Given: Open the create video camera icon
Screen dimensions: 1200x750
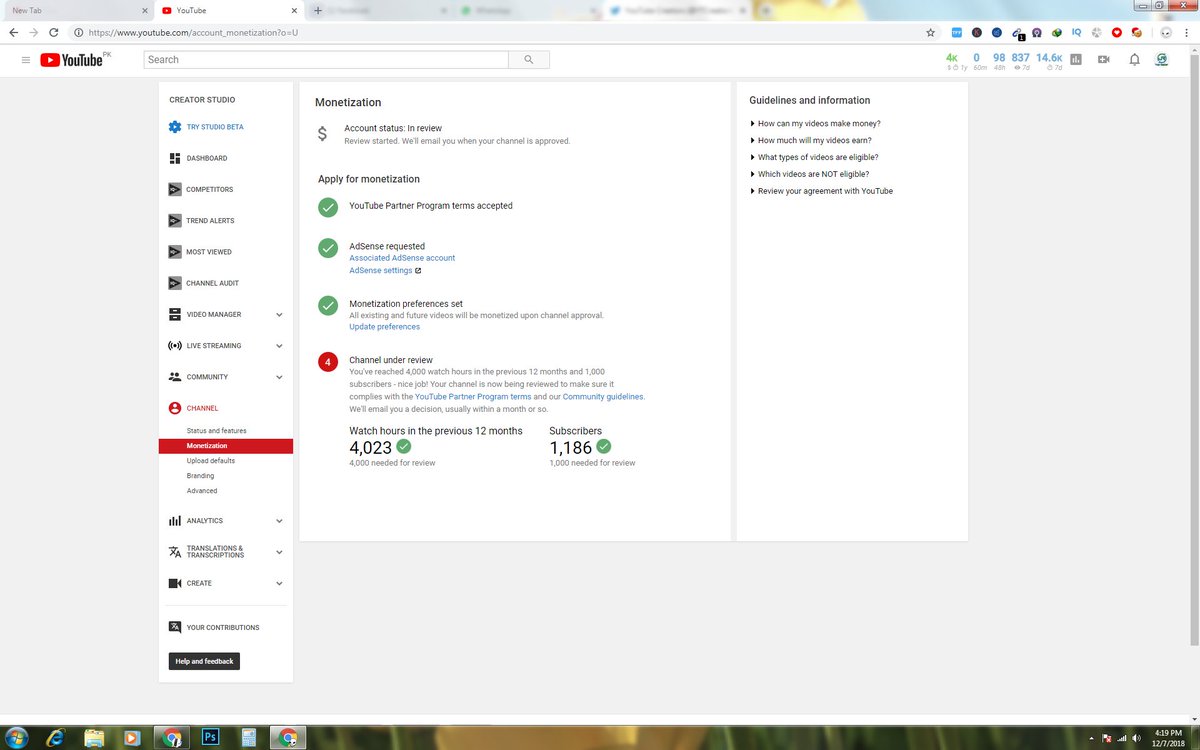Looking at the screenshot, I should click(x=1104, y=60).
